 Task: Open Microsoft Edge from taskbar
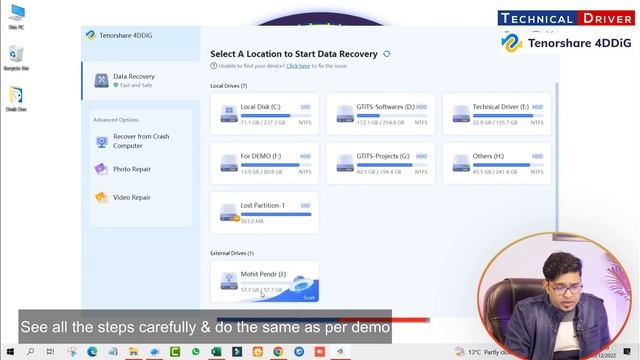pyautogui.click(x=92, y=351)
